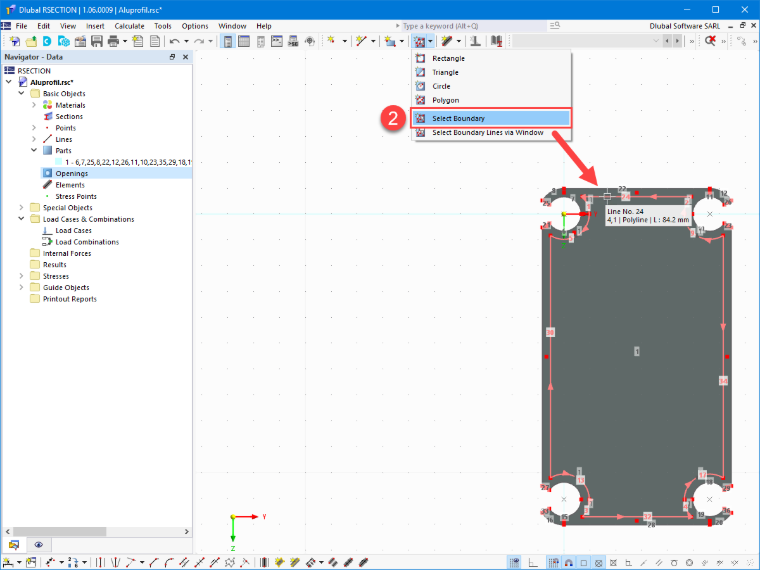
Task: Collapse the Aluprofil.rsc* tree node
Action: click(9, 82)
